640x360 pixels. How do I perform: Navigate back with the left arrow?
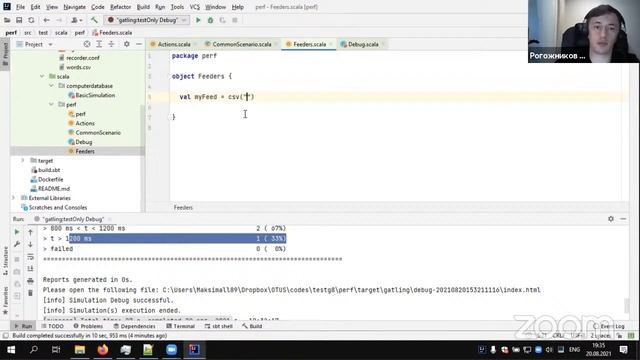47,20
